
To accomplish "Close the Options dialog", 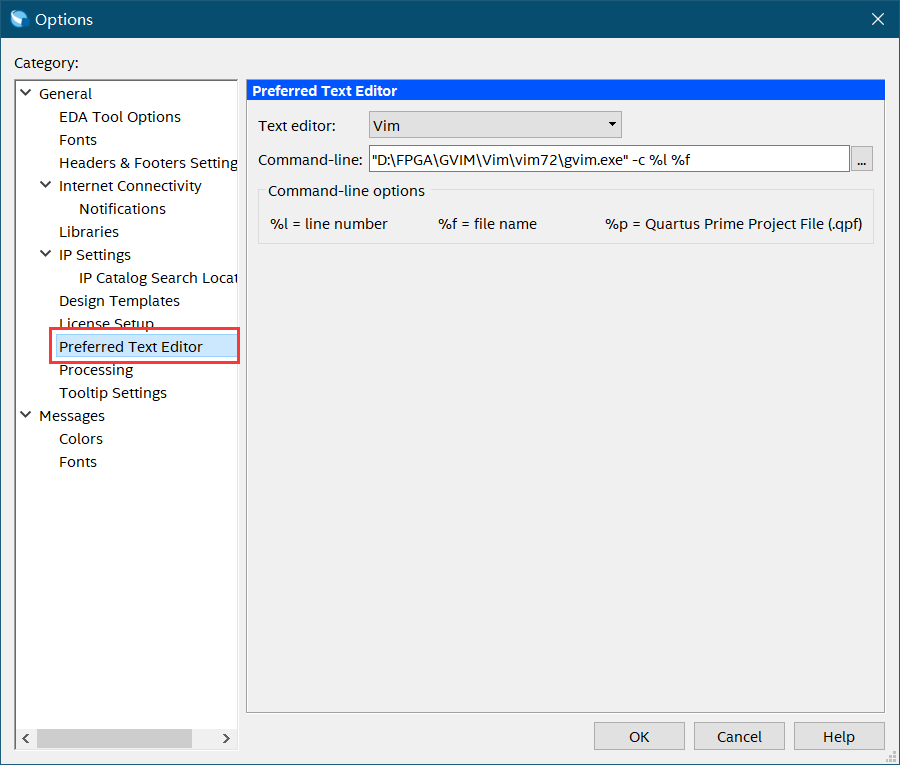I will (877, 19).
